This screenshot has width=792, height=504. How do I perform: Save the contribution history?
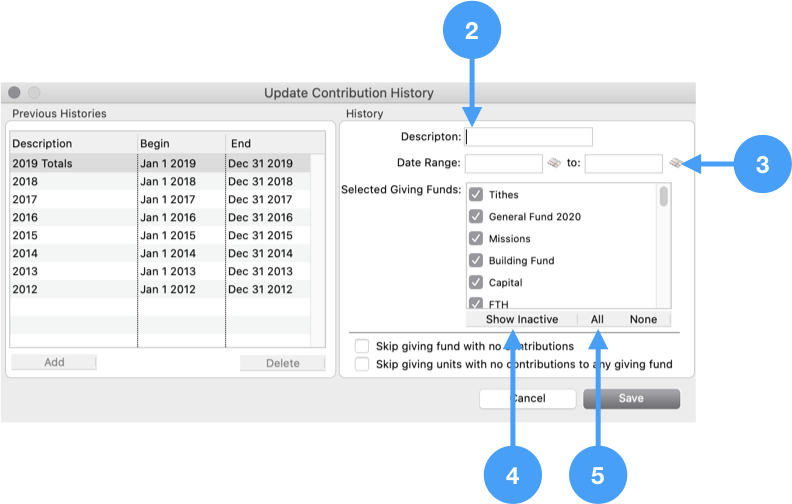coord(631,398)
